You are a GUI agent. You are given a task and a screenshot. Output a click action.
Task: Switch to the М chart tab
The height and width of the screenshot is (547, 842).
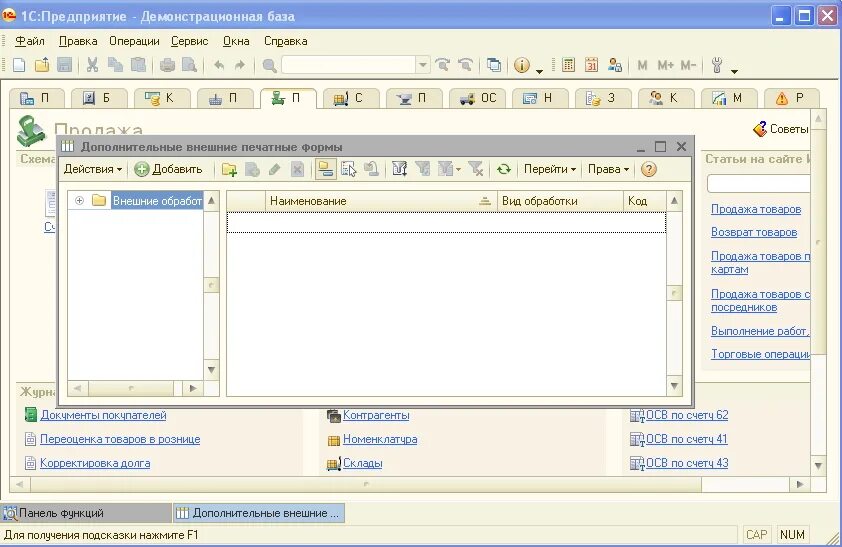(728, 98)
